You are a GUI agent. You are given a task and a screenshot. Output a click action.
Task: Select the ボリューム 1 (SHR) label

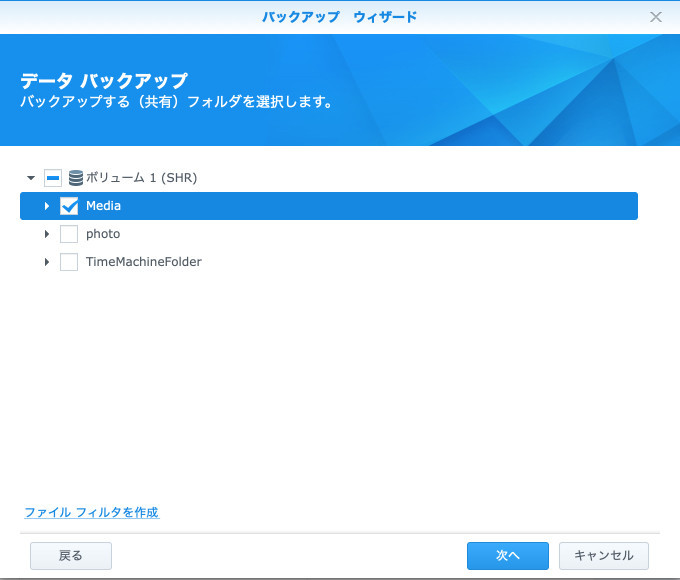coord(141,177)
